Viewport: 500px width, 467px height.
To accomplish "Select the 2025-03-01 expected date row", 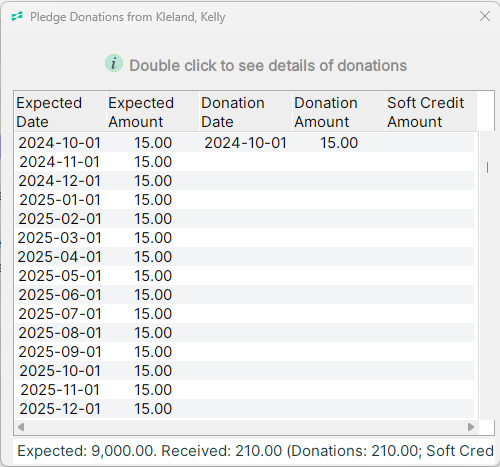I will pyautogui.click(x=244, y=238).
